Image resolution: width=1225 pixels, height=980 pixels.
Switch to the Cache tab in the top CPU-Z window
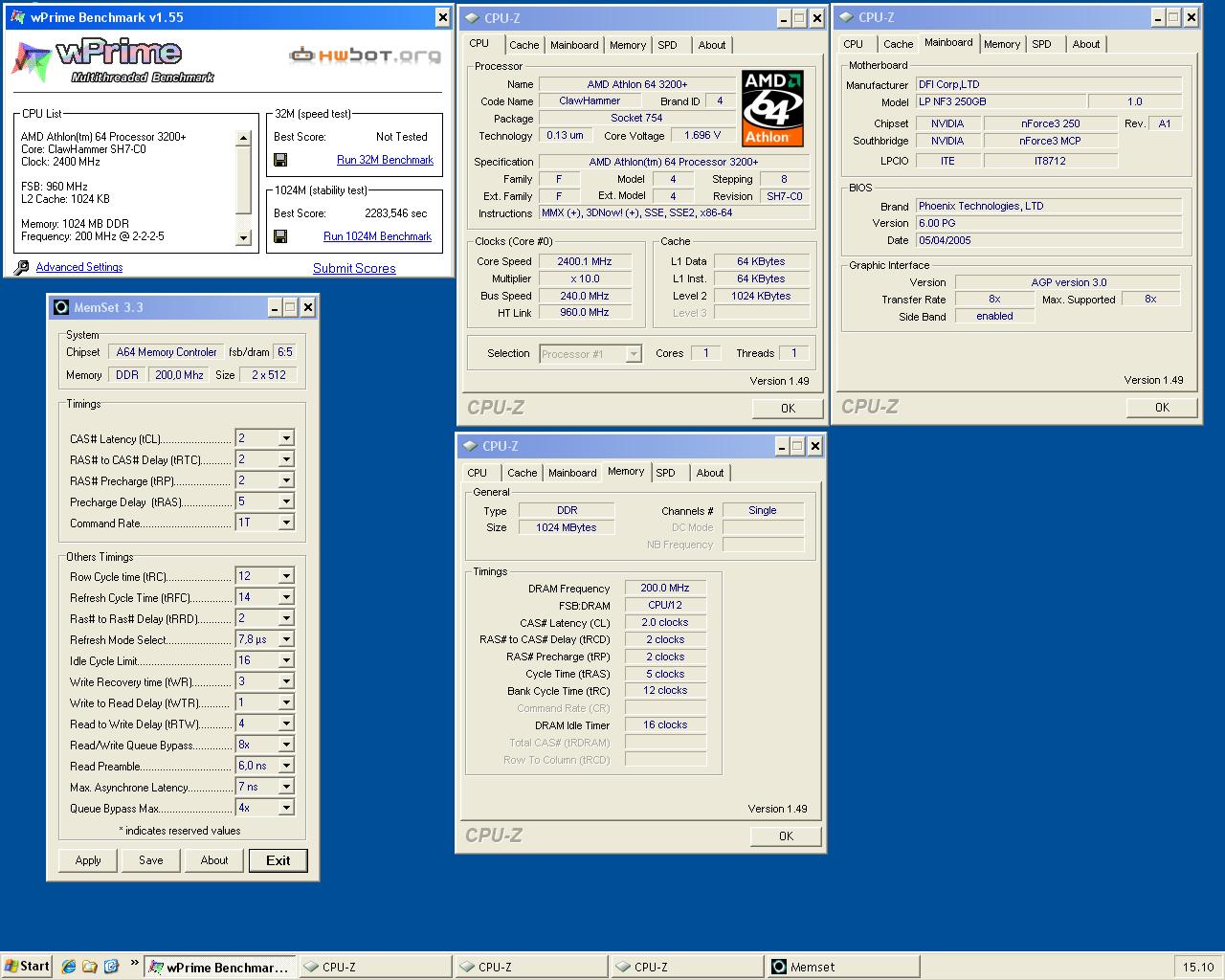(523, 45)
